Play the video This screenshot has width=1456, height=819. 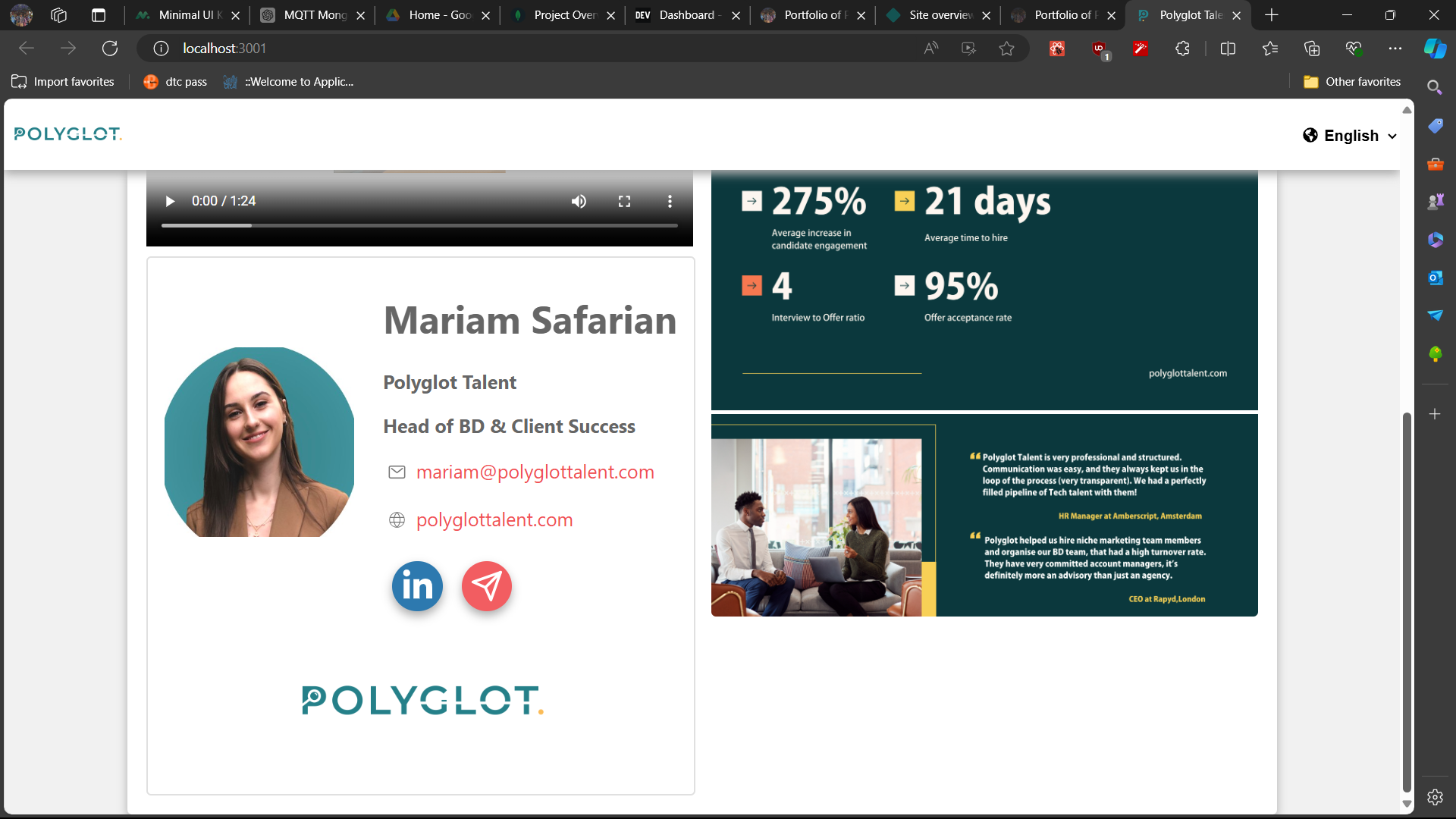coord(170,201)
